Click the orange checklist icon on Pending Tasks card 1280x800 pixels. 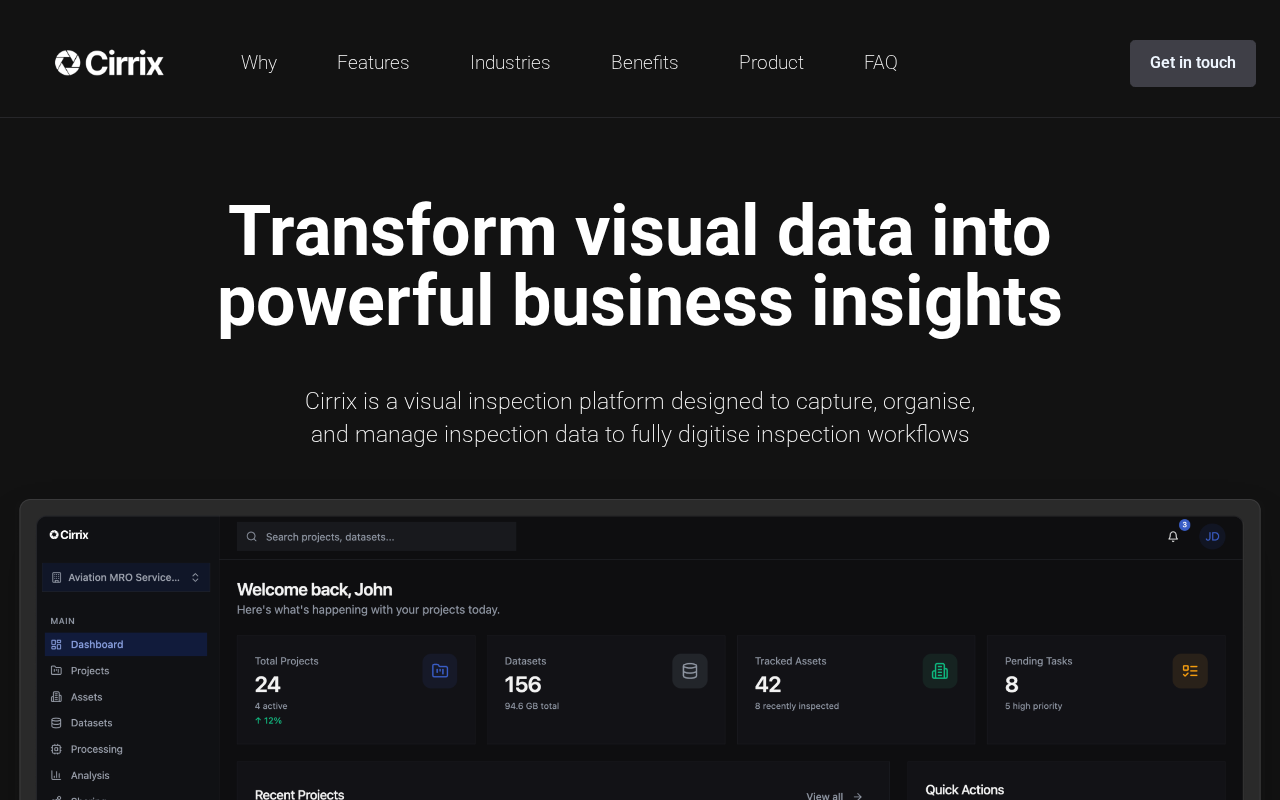(x=1190, y=671)
